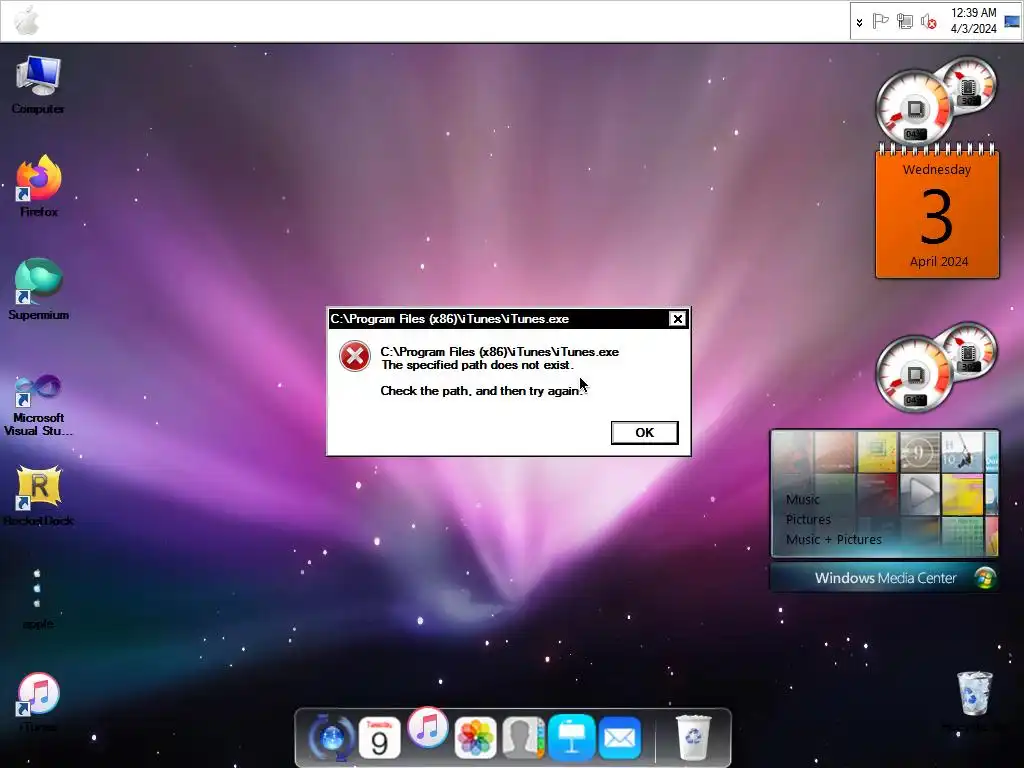Click 'The specified path does not exist.' text
The width and height of the screenshot is (1024, 768).
477,365
